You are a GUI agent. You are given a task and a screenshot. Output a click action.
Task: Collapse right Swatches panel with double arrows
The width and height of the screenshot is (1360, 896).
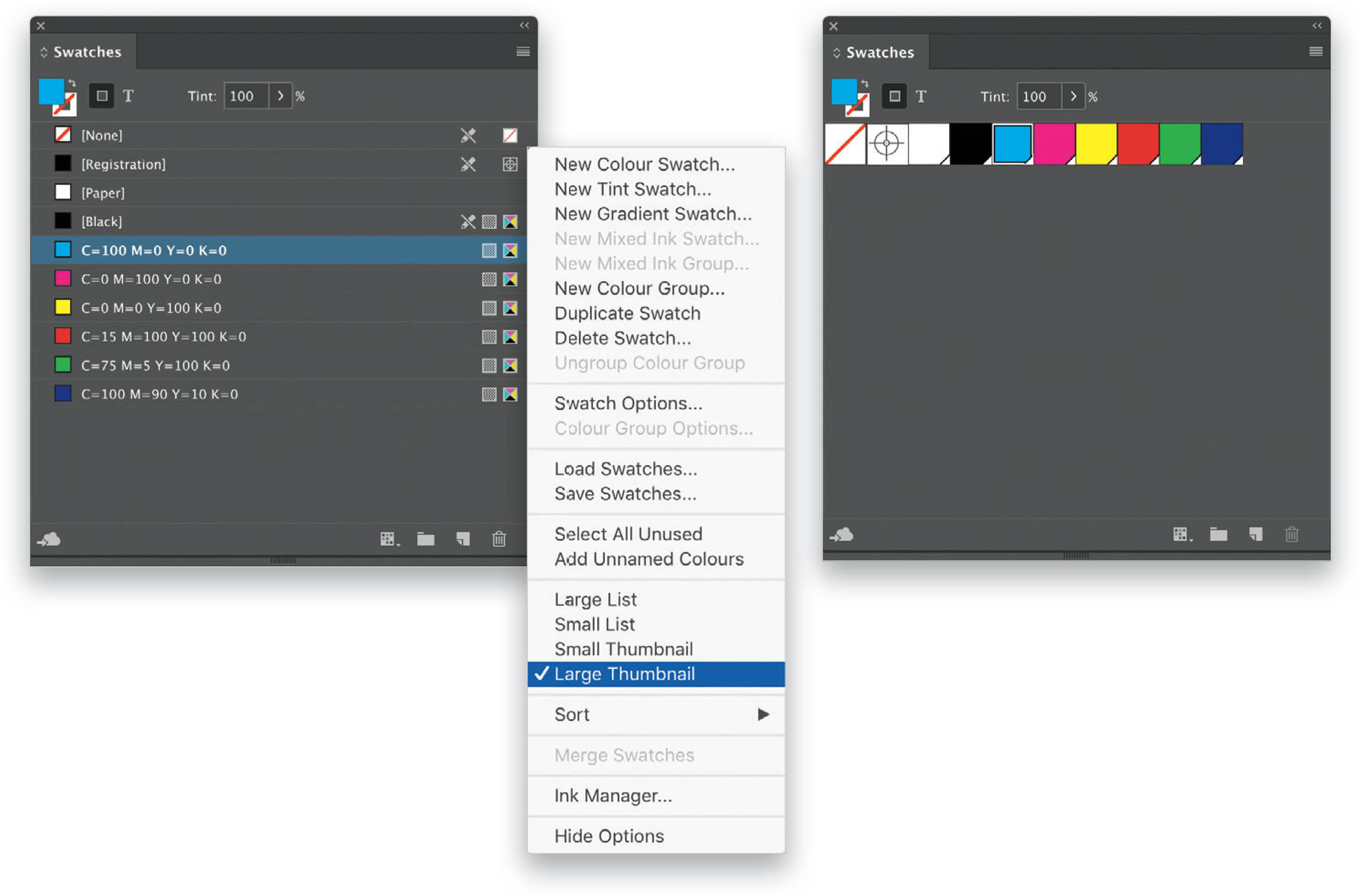click(1317, 25)
